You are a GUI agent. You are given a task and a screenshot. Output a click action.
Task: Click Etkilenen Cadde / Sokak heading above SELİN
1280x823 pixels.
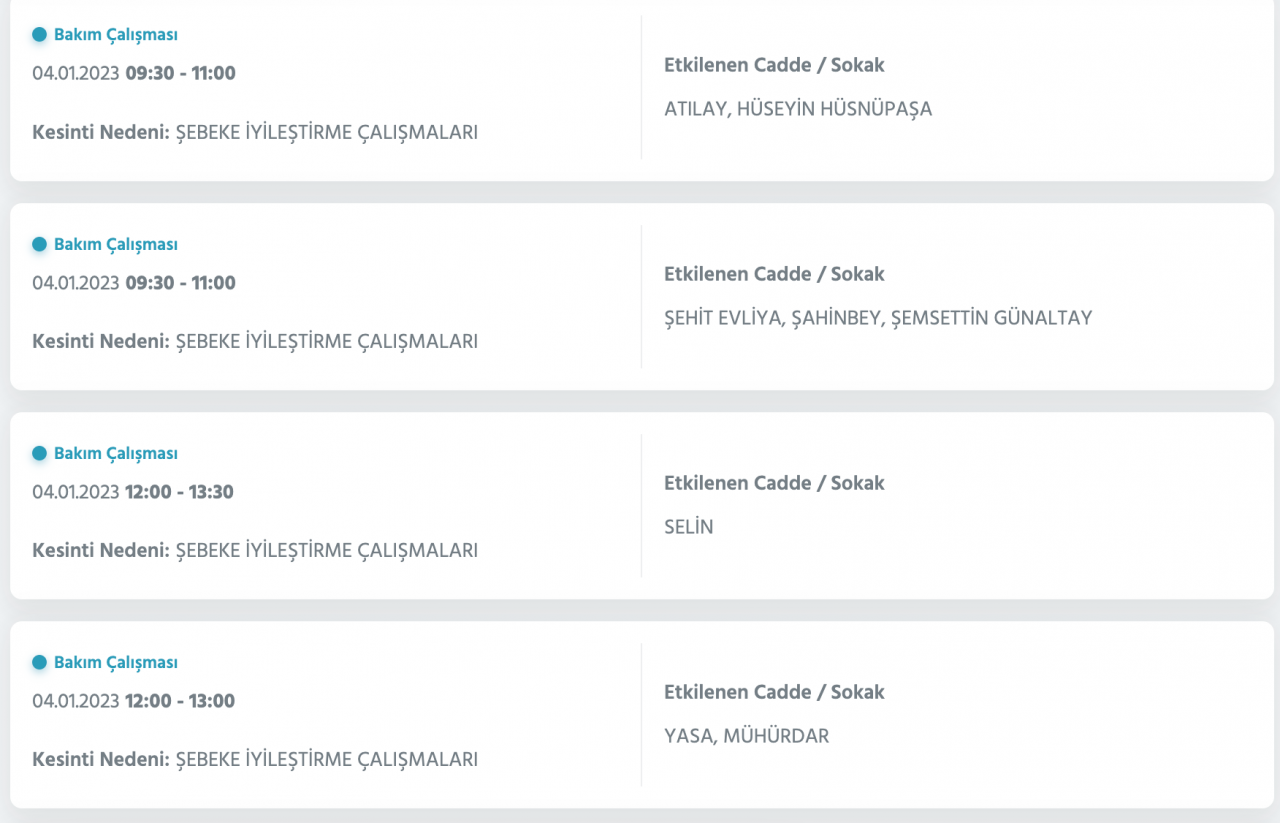[x=773, y=483]
